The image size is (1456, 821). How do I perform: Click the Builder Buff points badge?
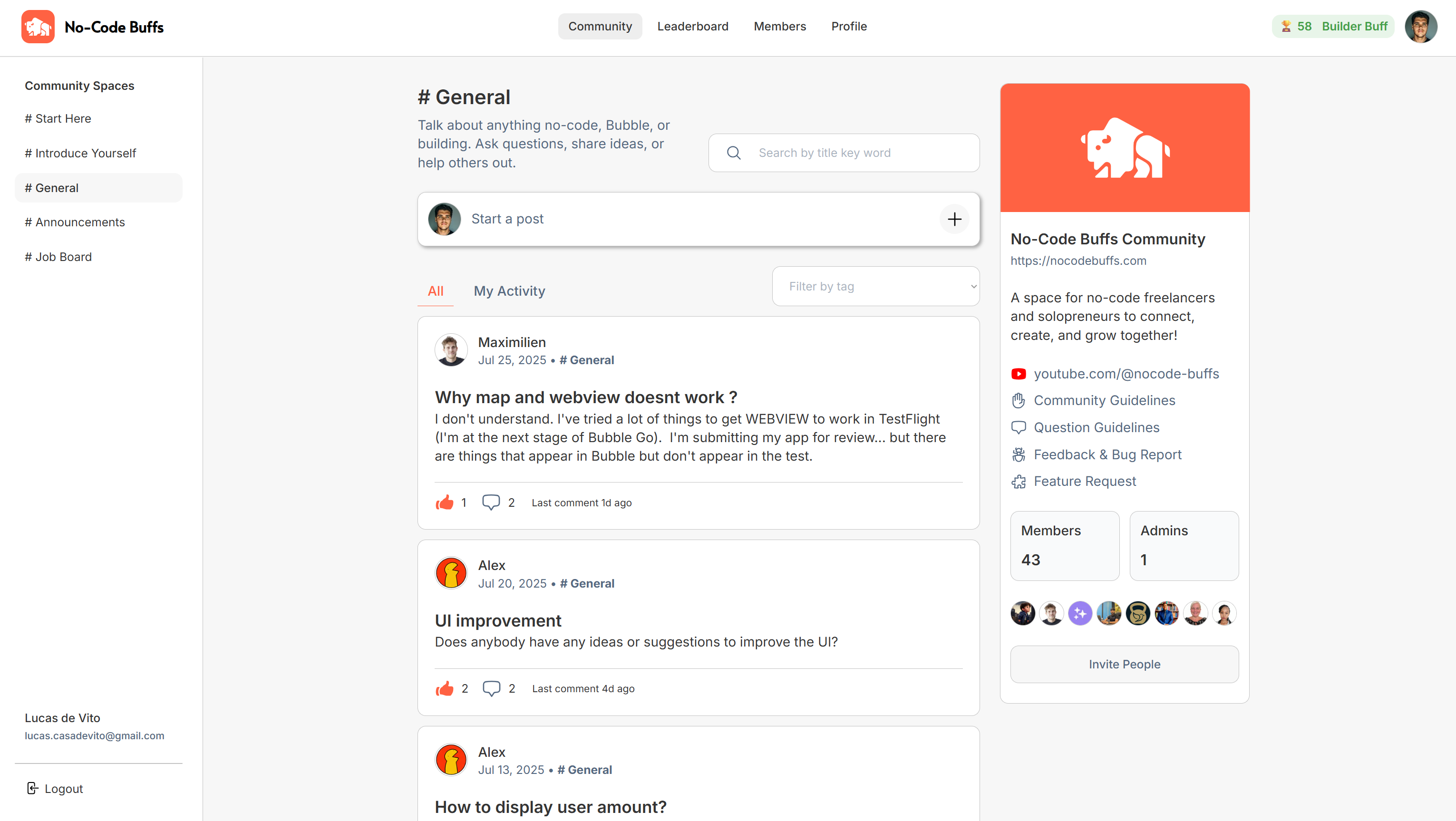click(1333, 27)
